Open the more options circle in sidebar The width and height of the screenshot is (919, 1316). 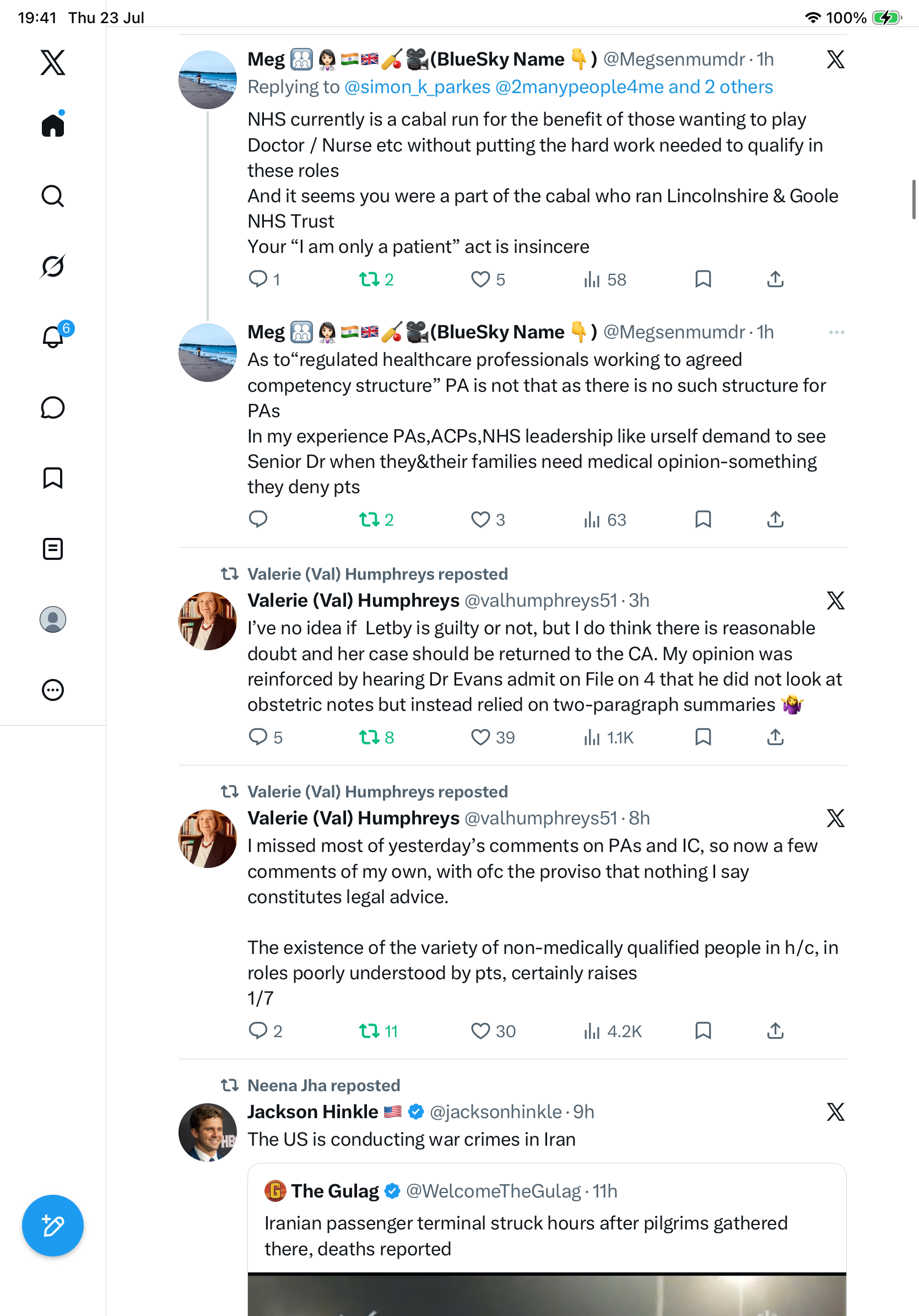click(x=53, y=690)
